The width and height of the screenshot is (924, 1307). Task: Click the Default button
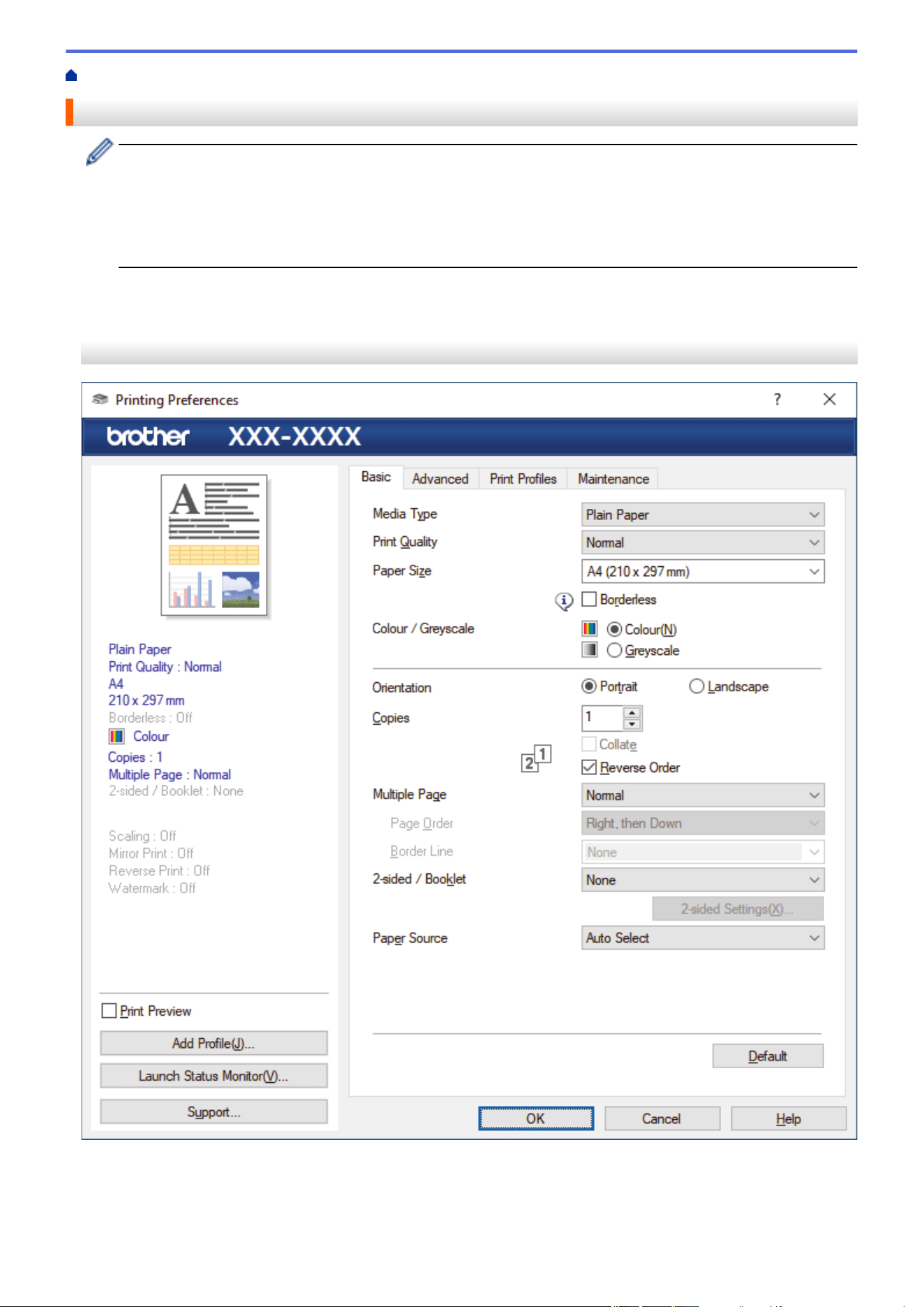point(768,1056)
